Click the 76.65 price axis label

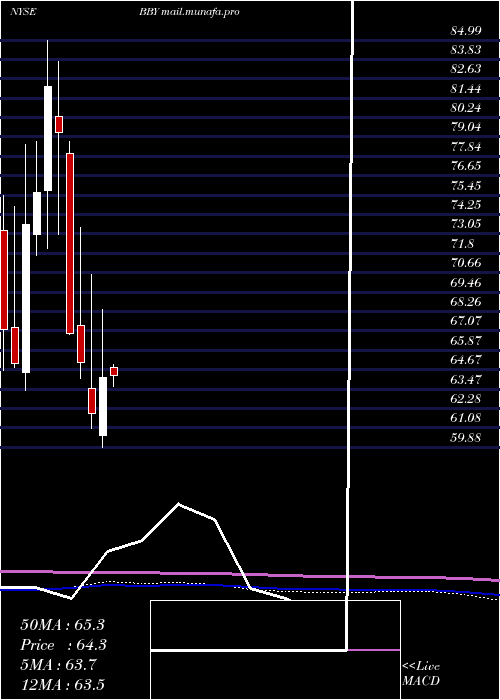point(466,166)
